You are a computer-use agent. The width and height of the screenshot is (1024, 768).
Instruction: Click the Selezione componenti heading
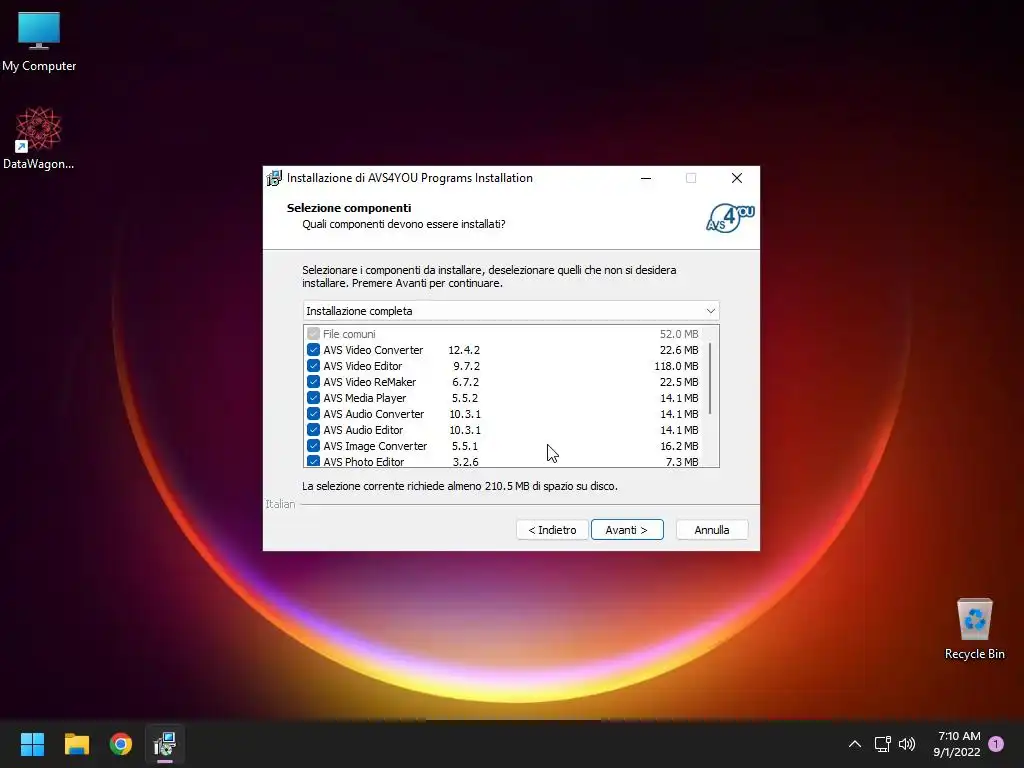coord(349,208)
